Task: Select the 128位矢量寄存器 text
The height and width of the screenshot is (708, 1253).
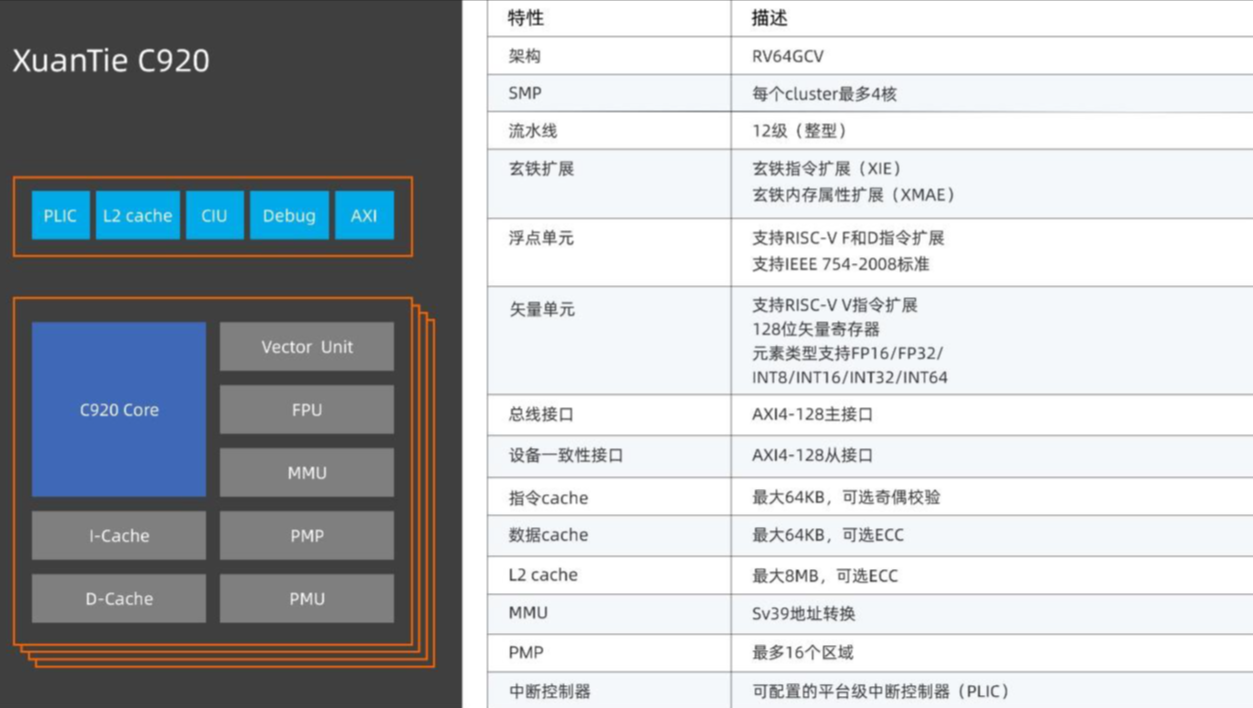Action: point(816,329)
